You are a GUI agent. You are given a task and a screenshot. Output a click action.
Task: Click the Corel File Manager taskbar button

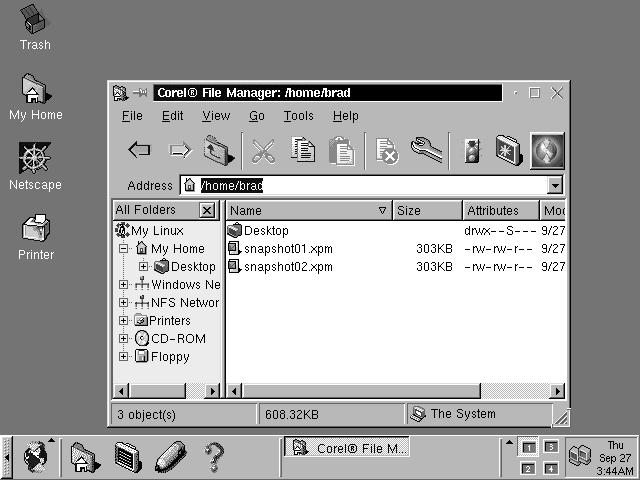(x=347, y=448)
